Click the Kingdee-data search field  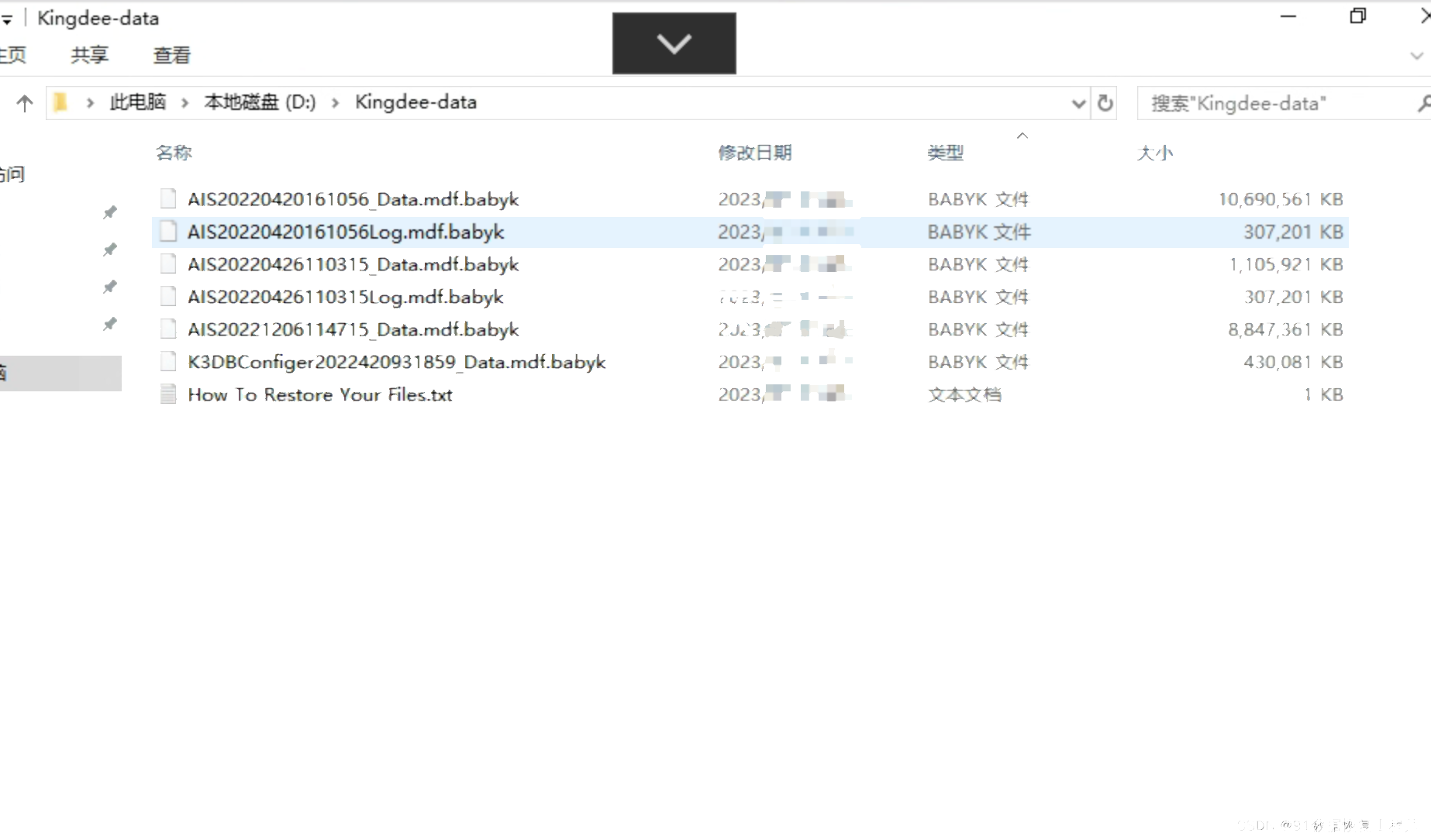click(x=1271, y=103)
